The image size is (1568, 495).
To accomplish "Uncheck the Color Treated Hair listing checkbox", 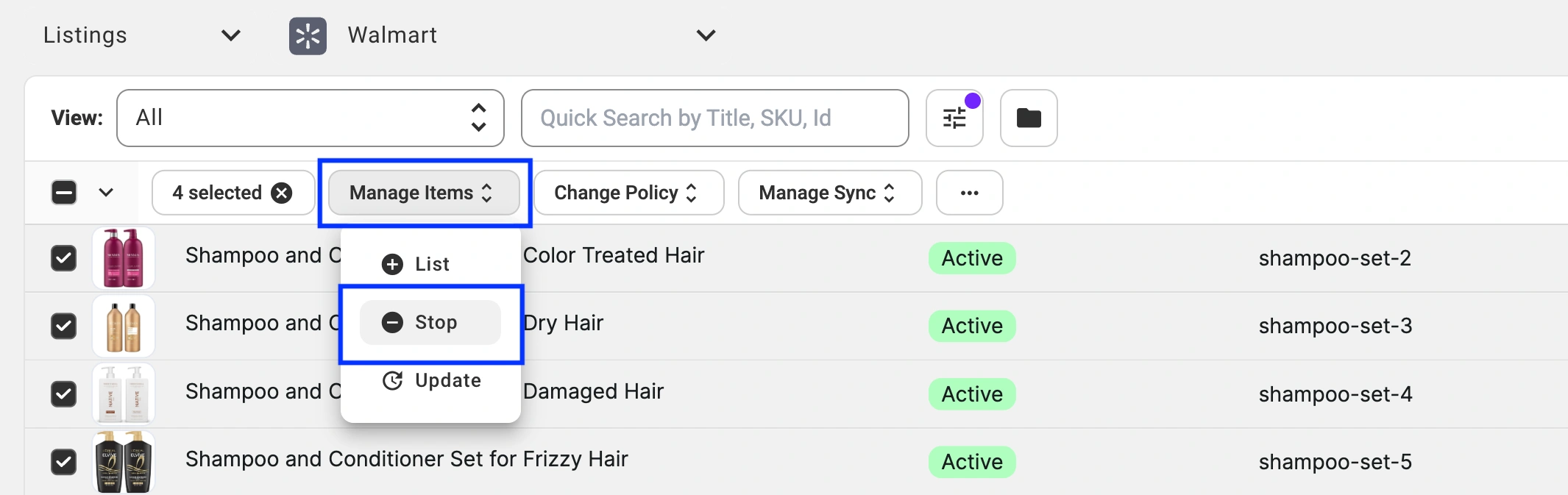I will click(x=64, y=258).
